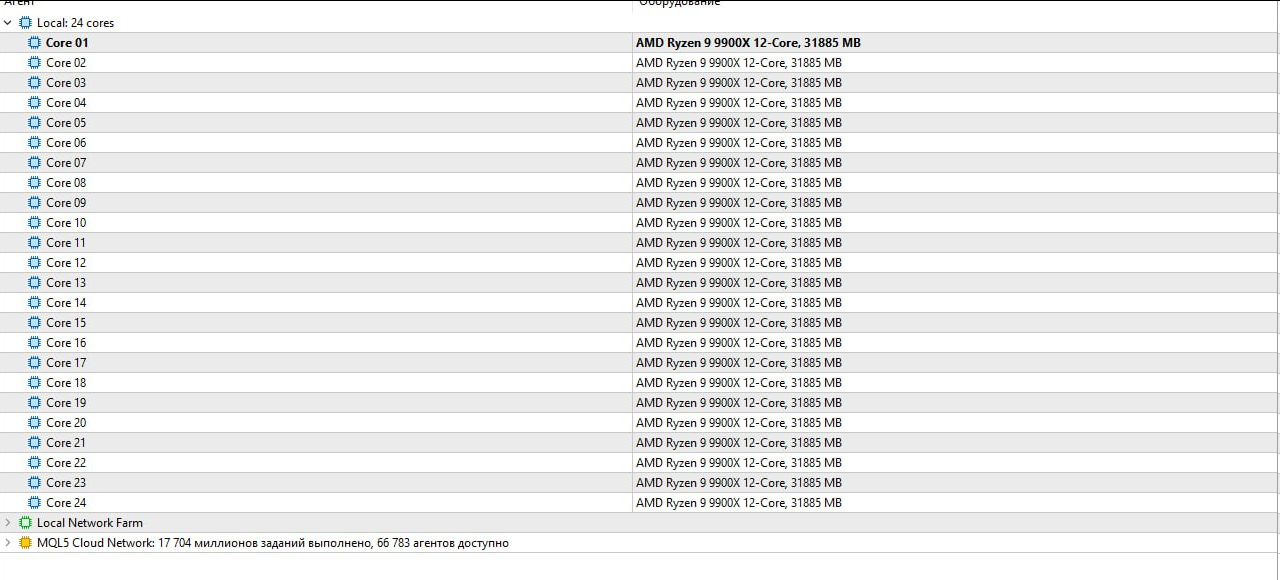
Task: Select the Core 24 label
Action: click(66, 502)
